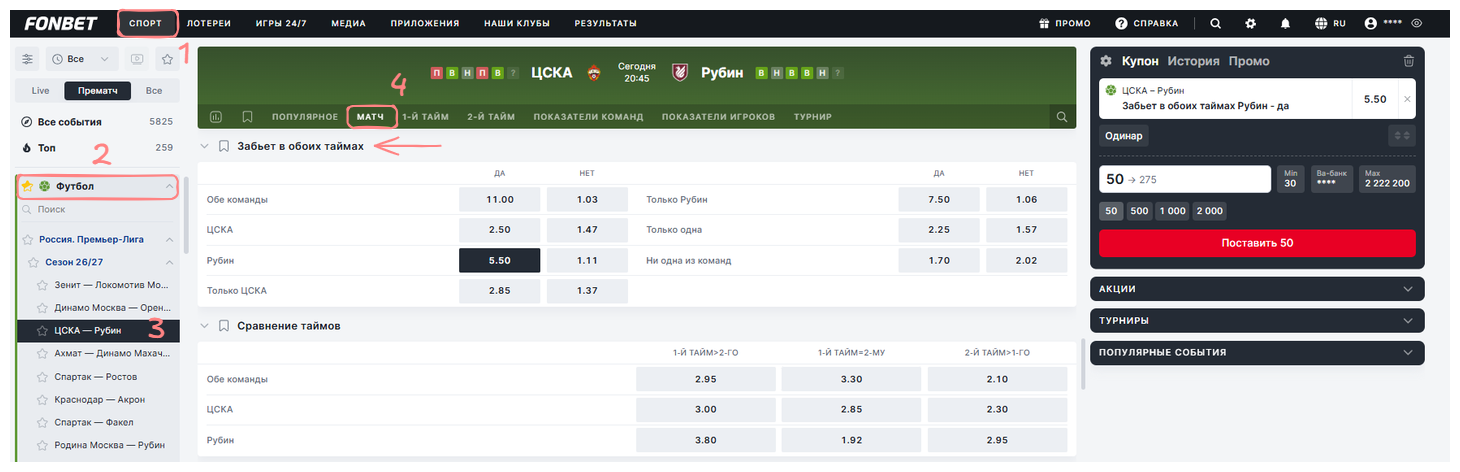Open the ТУРНИР tab
1460x472 pixels.
pos(813,117)
